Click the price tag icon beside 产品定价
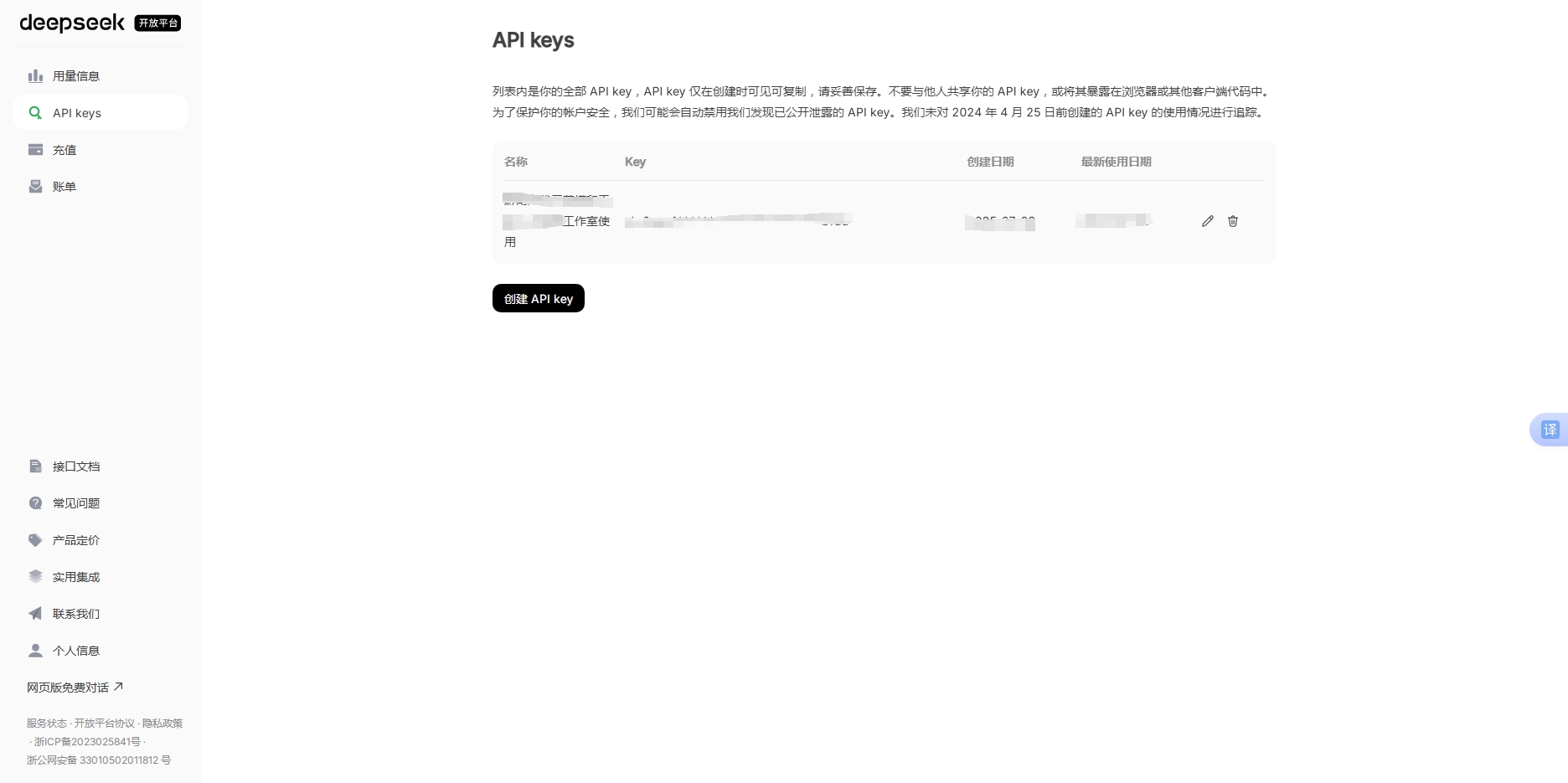 (35, 540)
